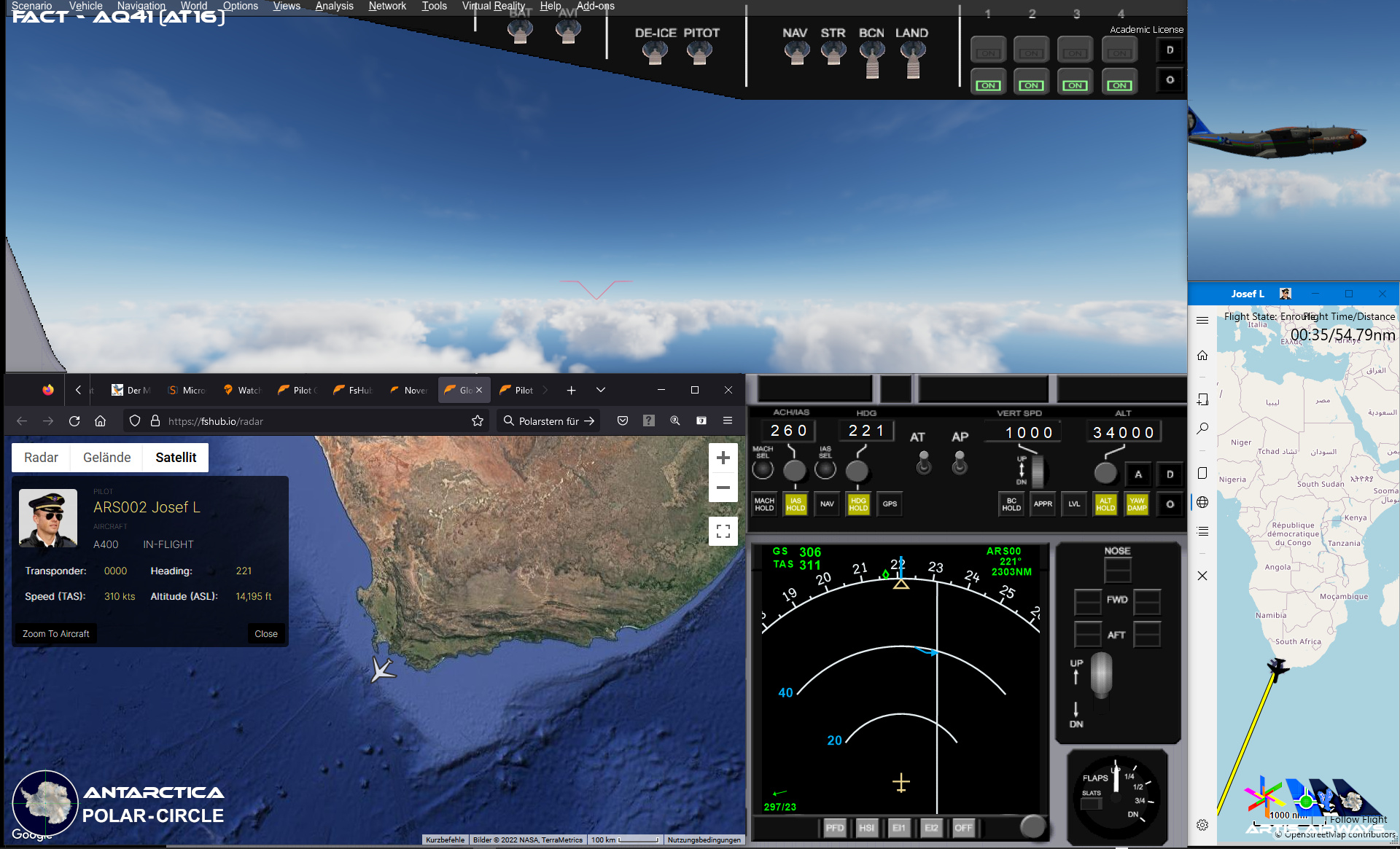1400x849 pixels.
Task: Zoom in on the radar map
Action: pos(723,458)
